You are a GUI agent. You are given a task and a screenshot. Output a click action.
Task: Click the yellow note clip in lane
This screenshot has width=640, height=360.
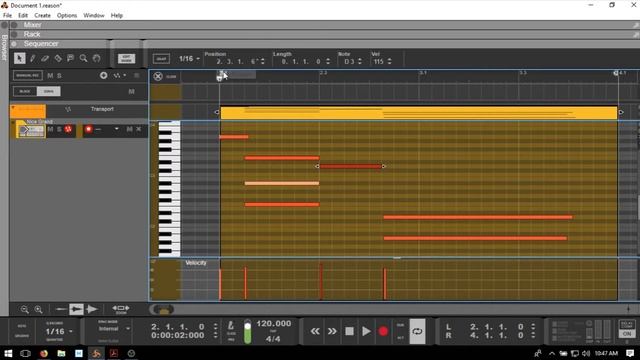(419, 113)
